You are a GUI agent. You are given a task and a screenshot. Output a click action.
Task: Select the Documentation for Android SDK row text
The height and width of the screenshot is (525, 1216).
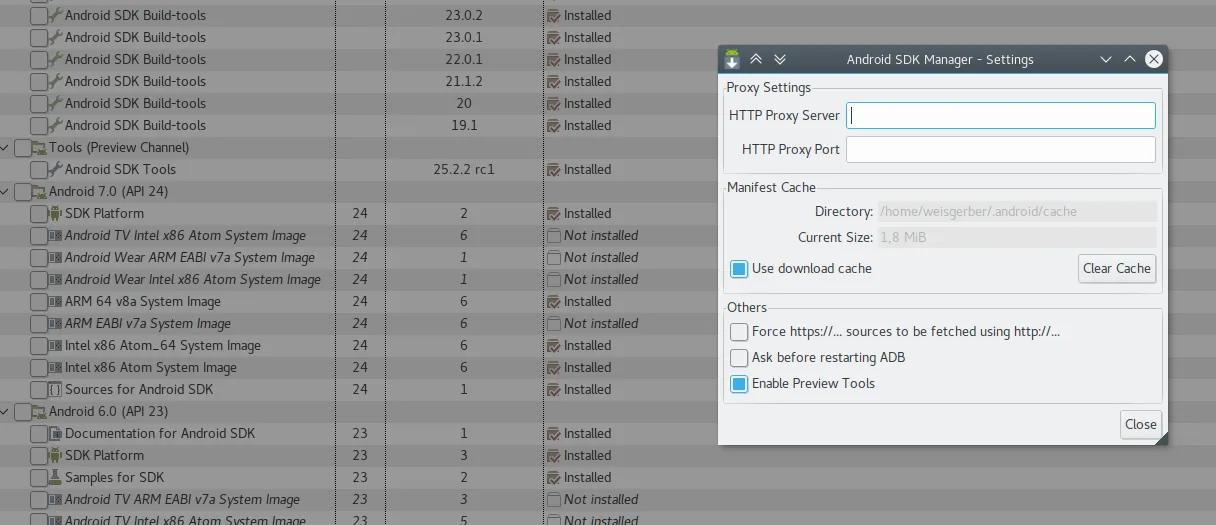click(160, 433)
